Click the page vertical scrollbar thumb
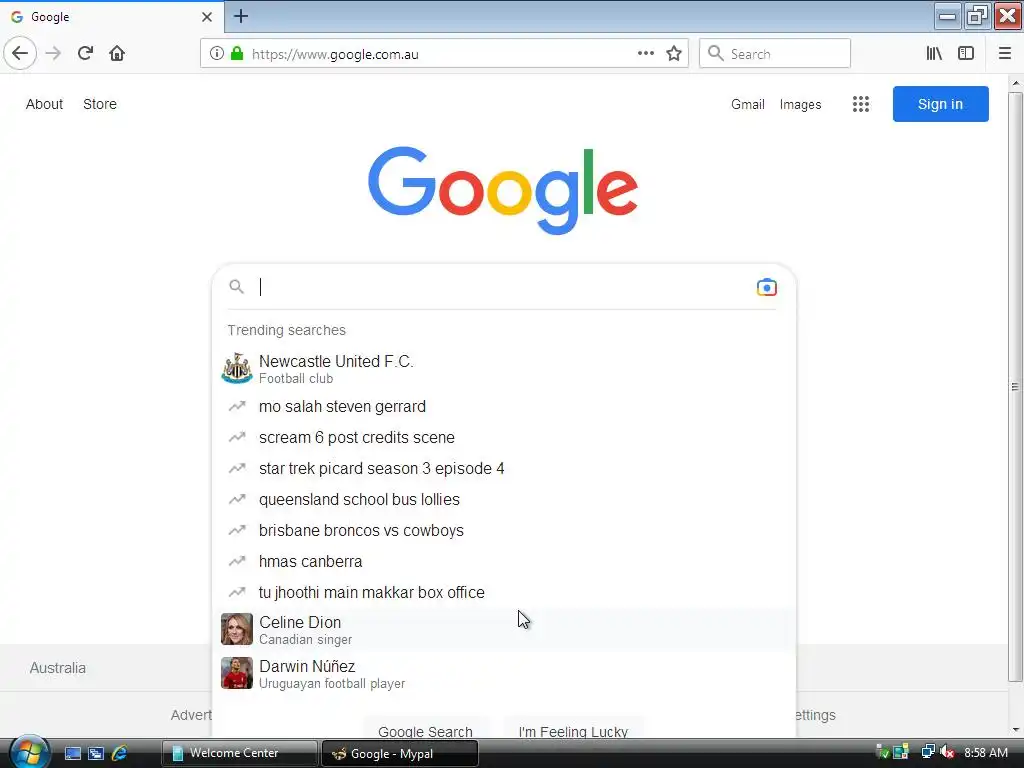This screenshot has width=1024, height=768. click(x=1015, y=387)
